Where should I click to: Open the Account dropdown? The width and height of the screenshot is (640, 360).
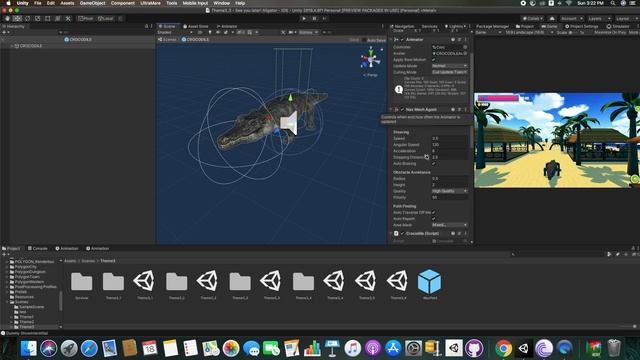coord(571,18)
